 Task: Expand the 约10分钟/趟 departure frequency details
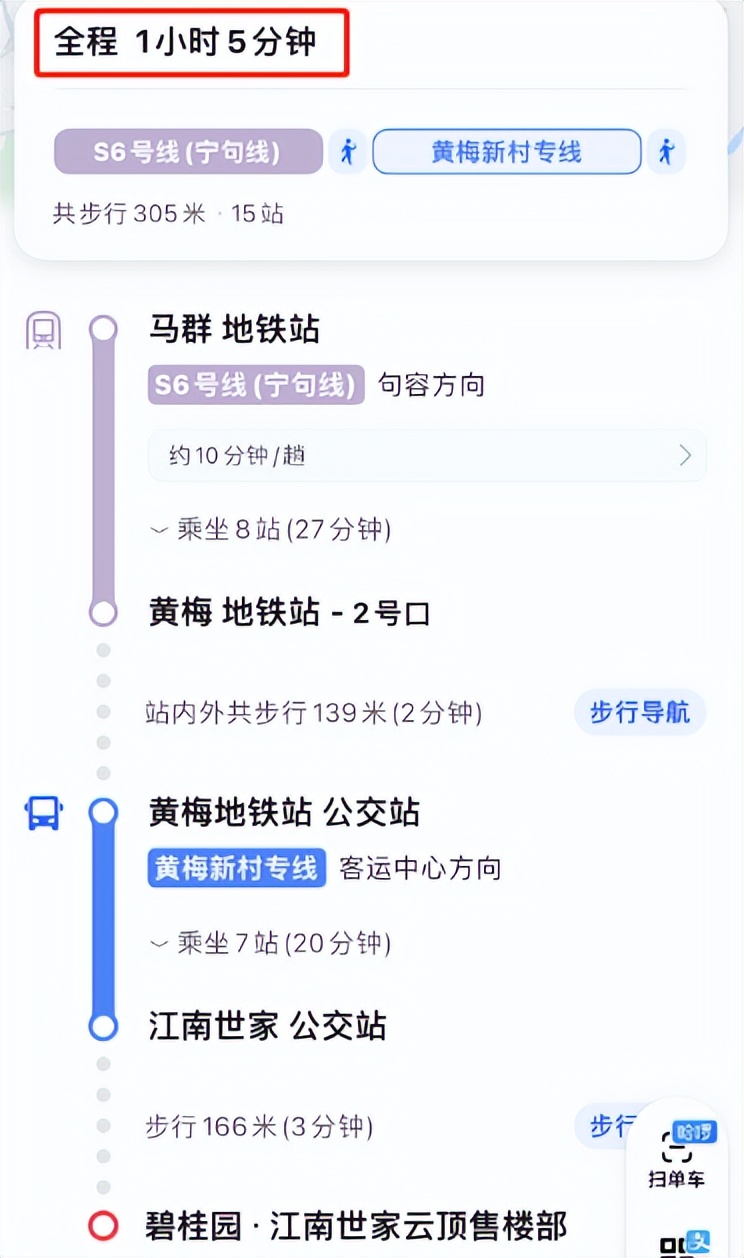pos(427,456)
